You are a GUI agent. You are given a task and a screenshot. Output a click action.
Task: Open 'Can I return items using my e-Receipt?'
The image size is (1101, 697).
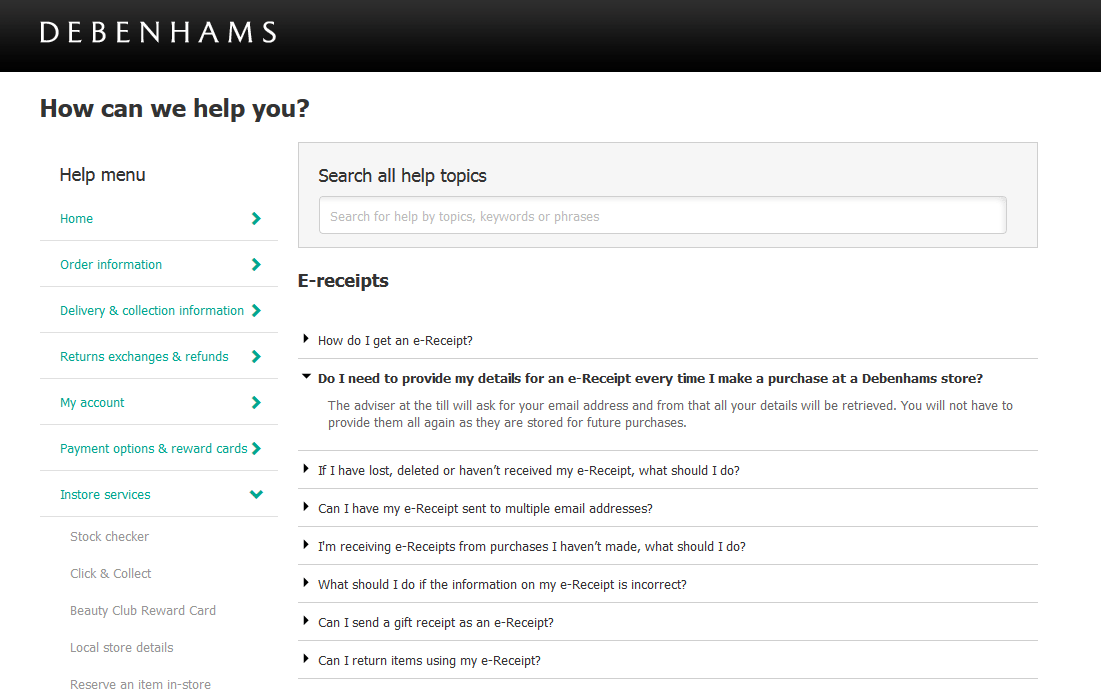click(x=429, y=661)
